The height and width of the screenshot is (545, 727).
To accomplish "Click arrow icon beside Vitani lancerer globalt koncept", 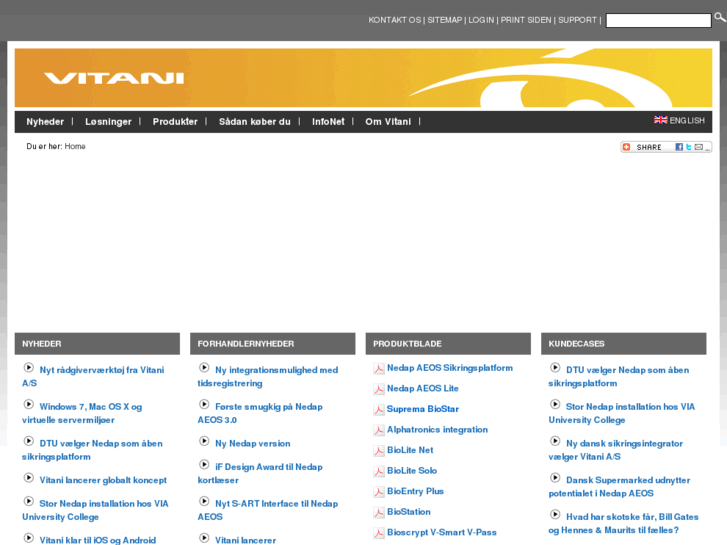I will click(29, 478).
